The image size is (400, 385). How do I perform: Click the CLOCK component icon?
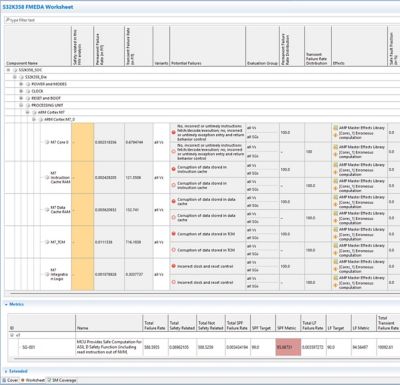tap(28, 91)
